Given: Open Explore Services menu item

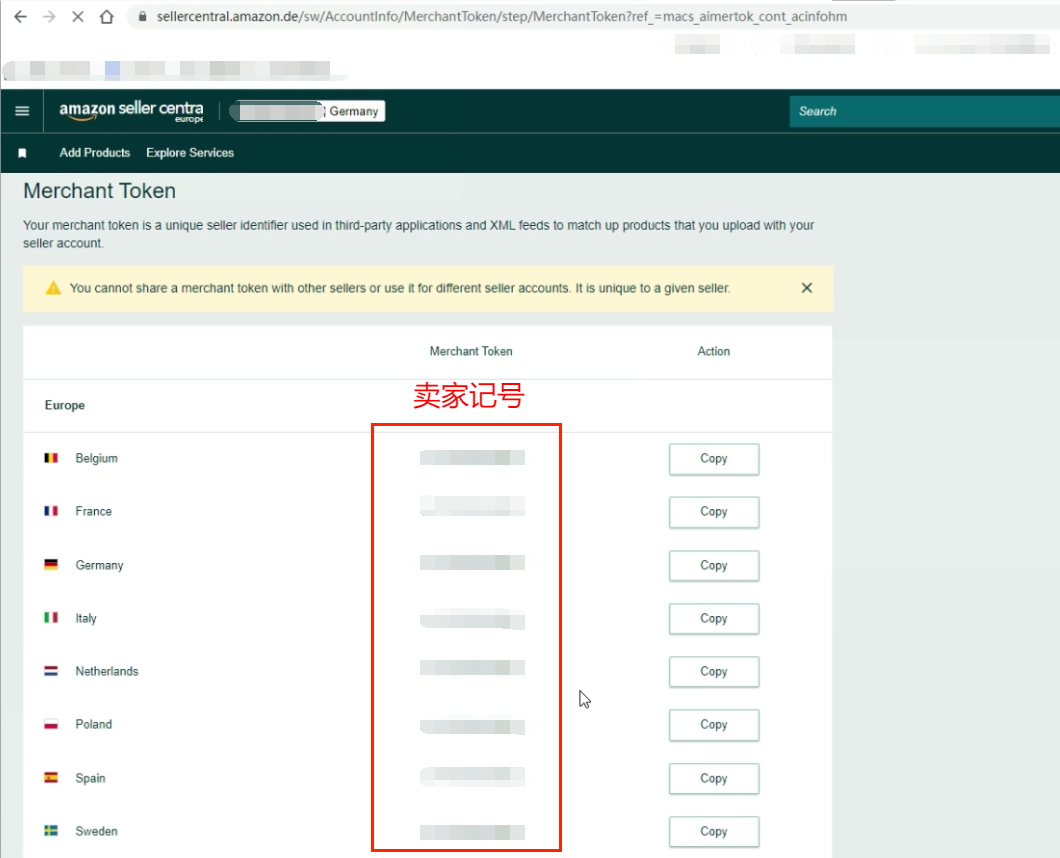Looking at the screenshot, I should pos(190,153).
